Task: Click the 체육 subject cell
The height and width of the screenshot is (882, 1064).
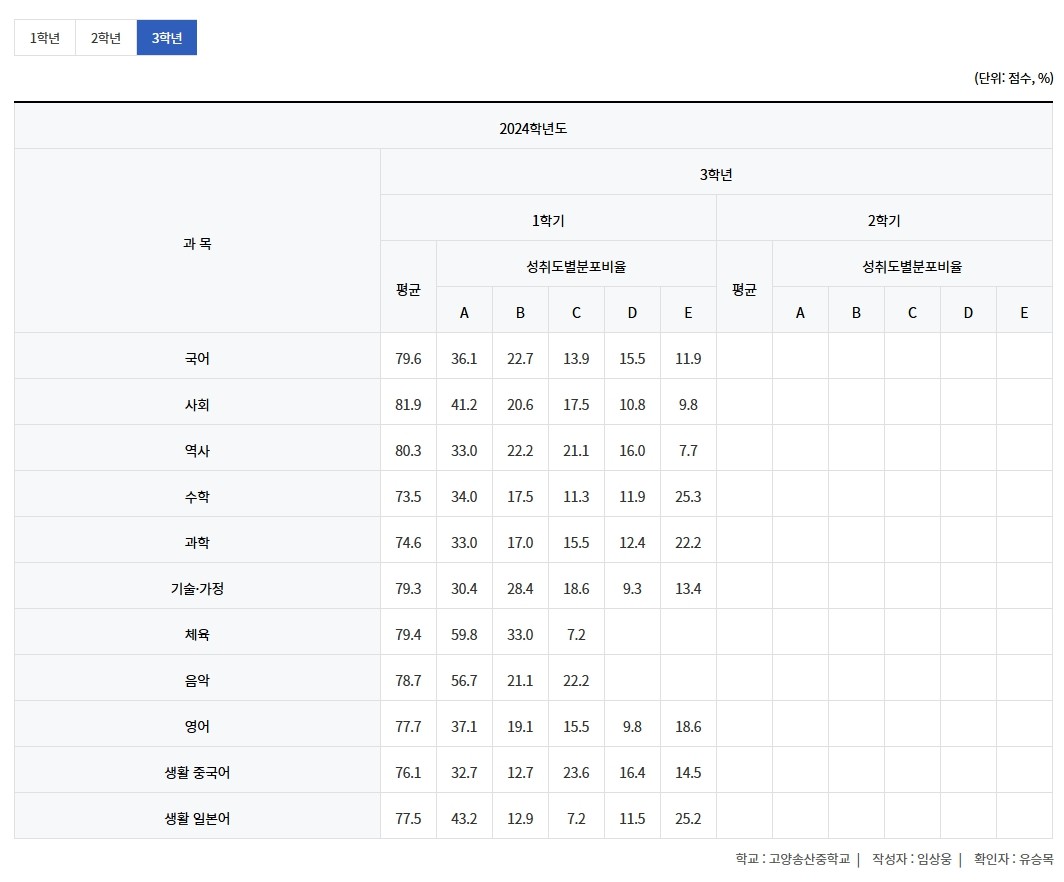Action: tap(197, 634)
